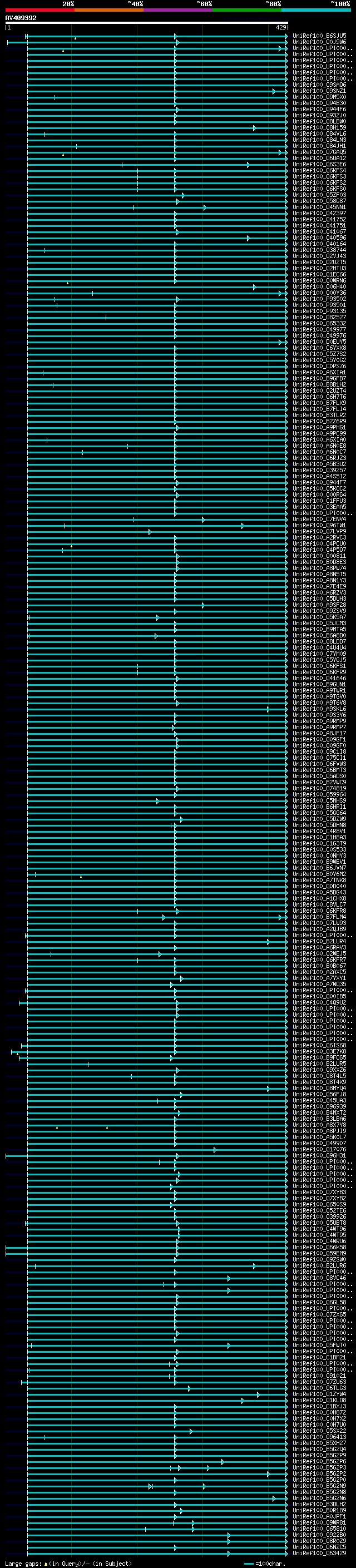This screenshot has height=1568, width=356.
Task: Select the query name AV409392
Action: 21,18
